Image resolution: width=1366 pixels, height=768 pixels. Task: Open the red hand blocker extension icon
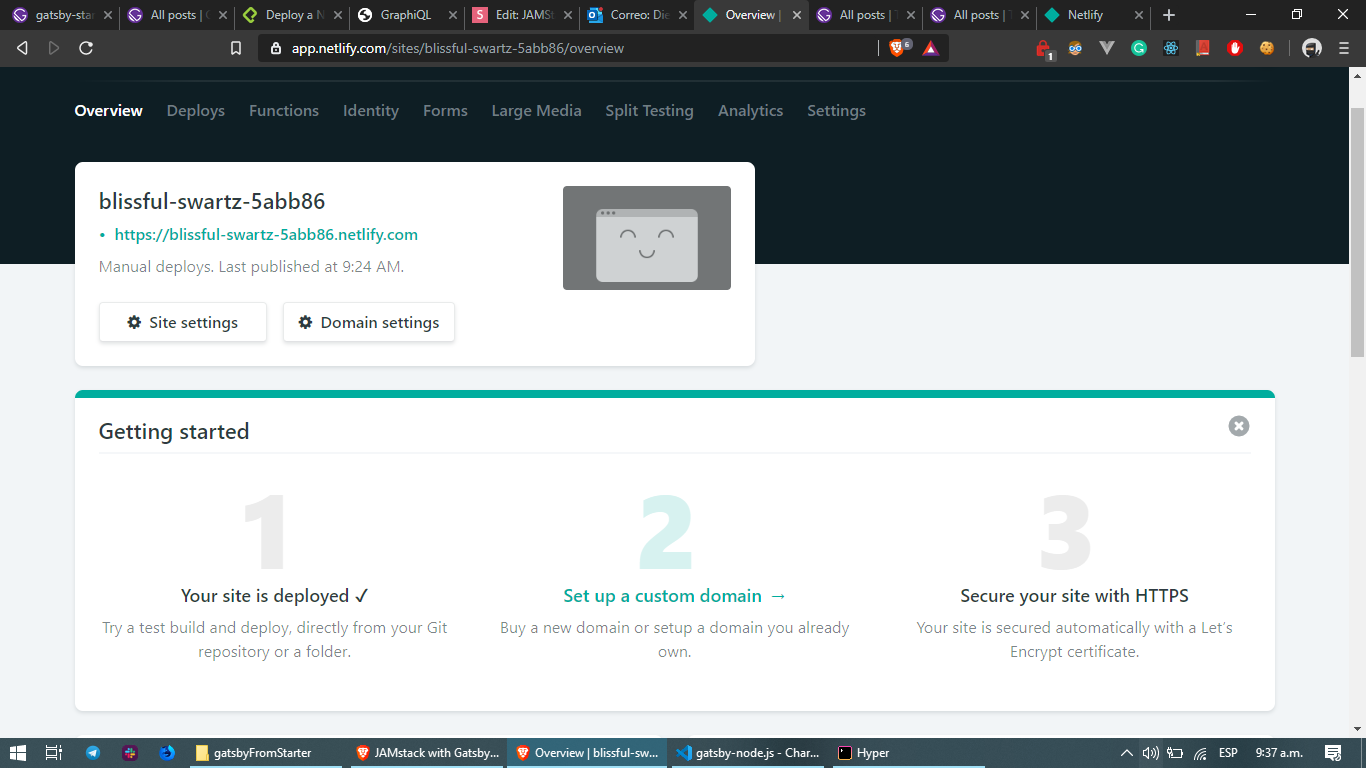click(1235, 48)
